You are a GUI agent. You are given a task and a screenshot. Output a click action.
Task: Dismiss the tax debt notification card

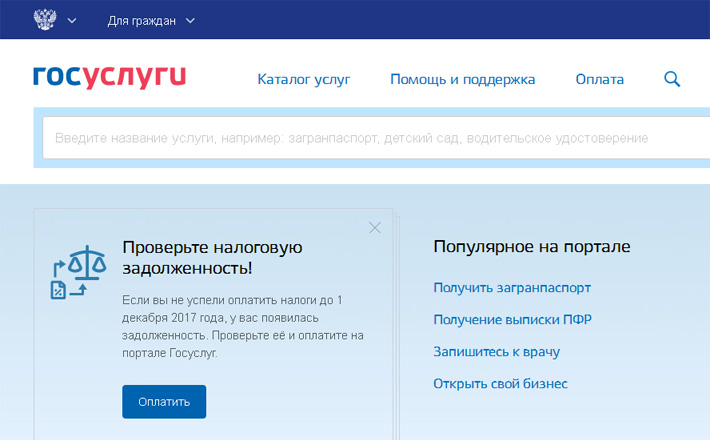point(375,228)
